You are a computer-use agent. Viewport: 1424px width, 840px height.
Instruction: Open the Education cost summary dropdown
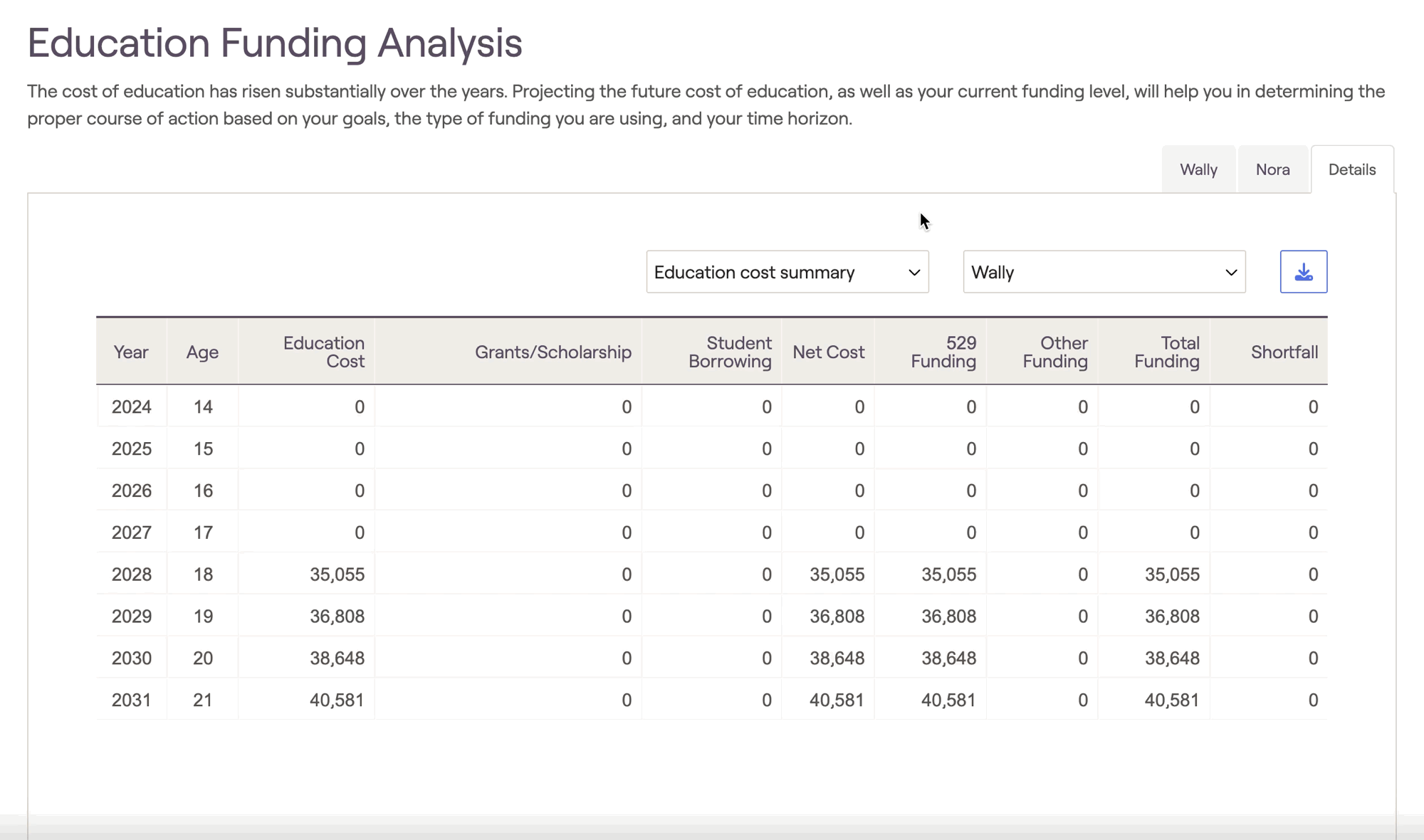(787, 272)
